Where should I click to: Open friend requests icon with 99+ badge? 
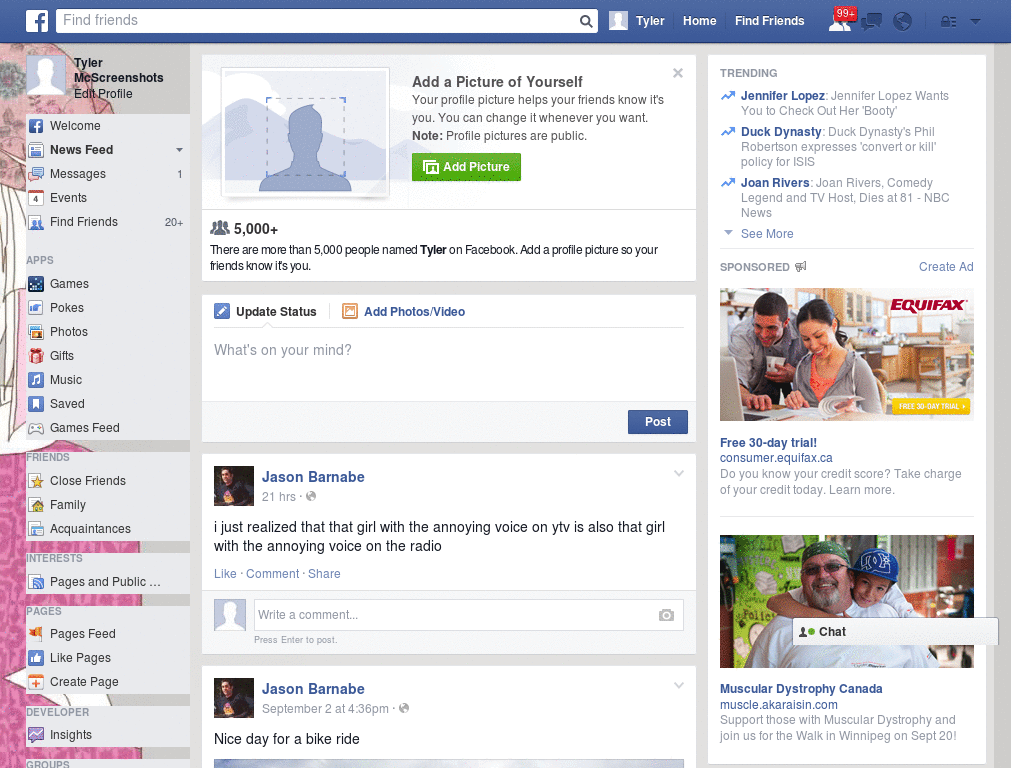tap(840, 20)
